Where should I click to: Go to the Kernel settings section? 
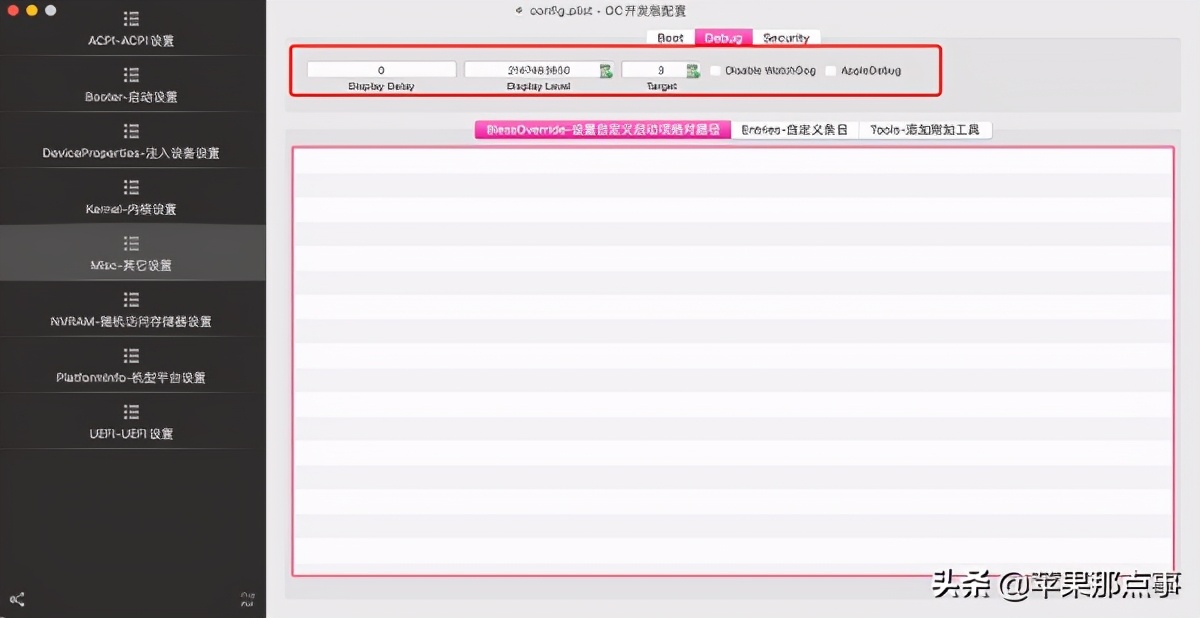131,198
